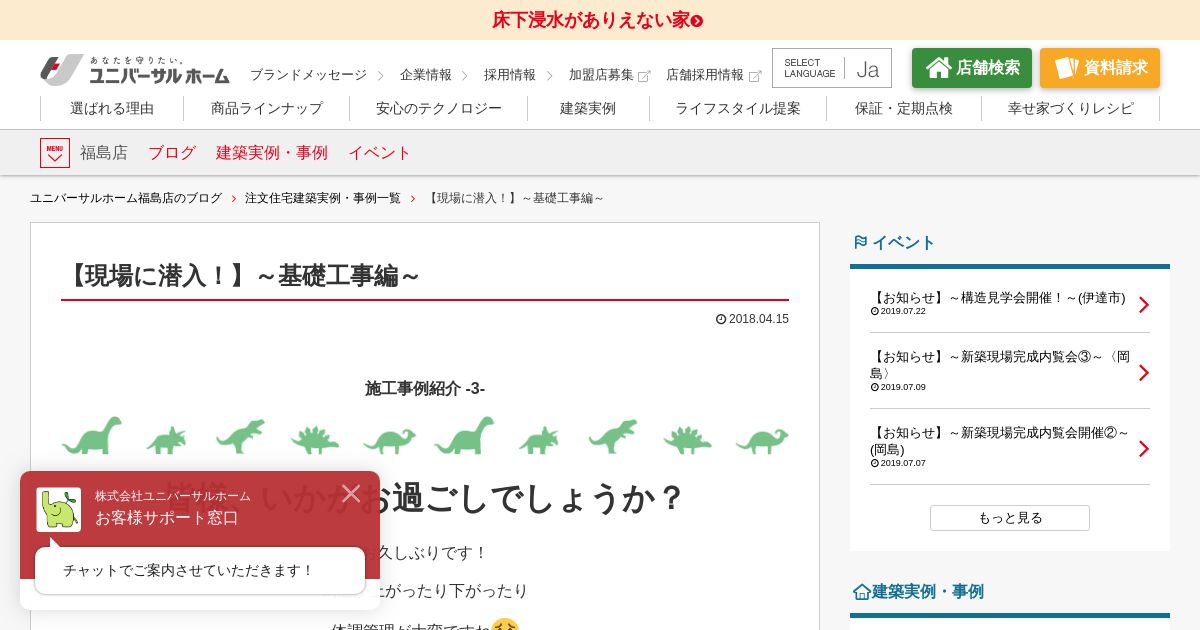Image resolution: width=1200 pixels, height=630 pixels.
Task: Click the もっと見る button
Action: [1010, 518]
